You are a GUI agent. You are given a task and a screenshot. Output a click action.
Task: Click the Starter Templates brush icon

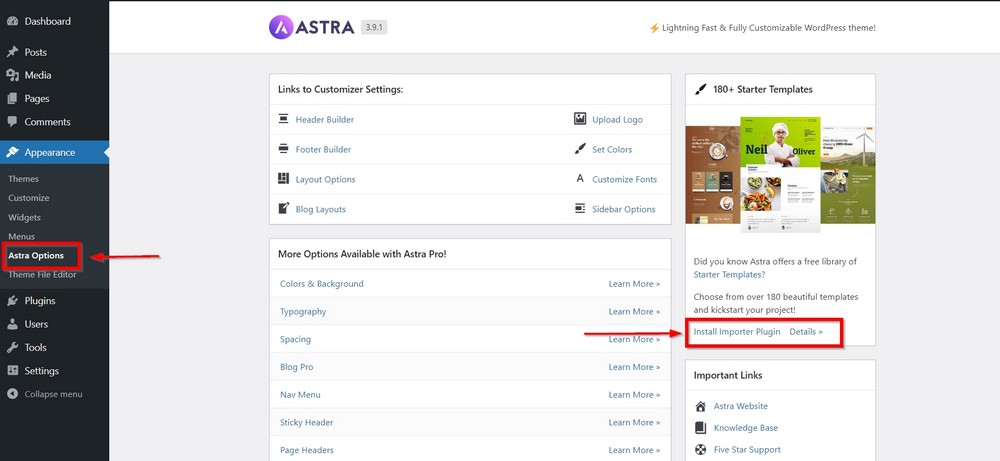pyautogui.click(x=701, y=89)
